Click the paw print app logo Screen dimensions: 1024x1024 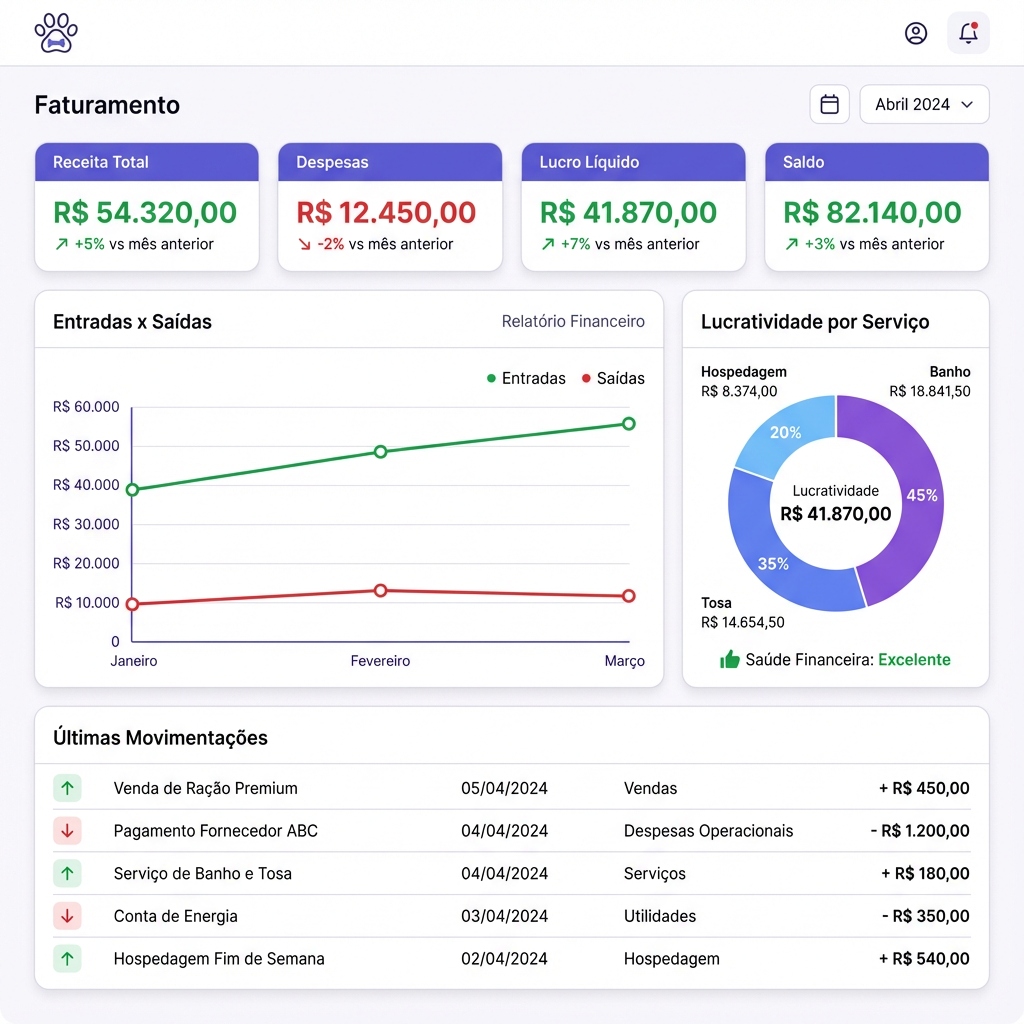click(x=56, y=33)
